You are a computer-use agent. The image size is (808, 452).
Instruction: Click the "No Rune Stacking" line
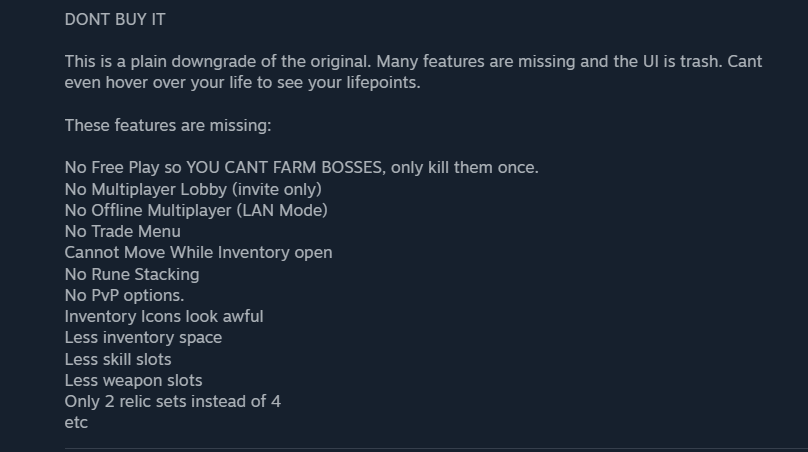pyautogui.click(x=132, y=274)
